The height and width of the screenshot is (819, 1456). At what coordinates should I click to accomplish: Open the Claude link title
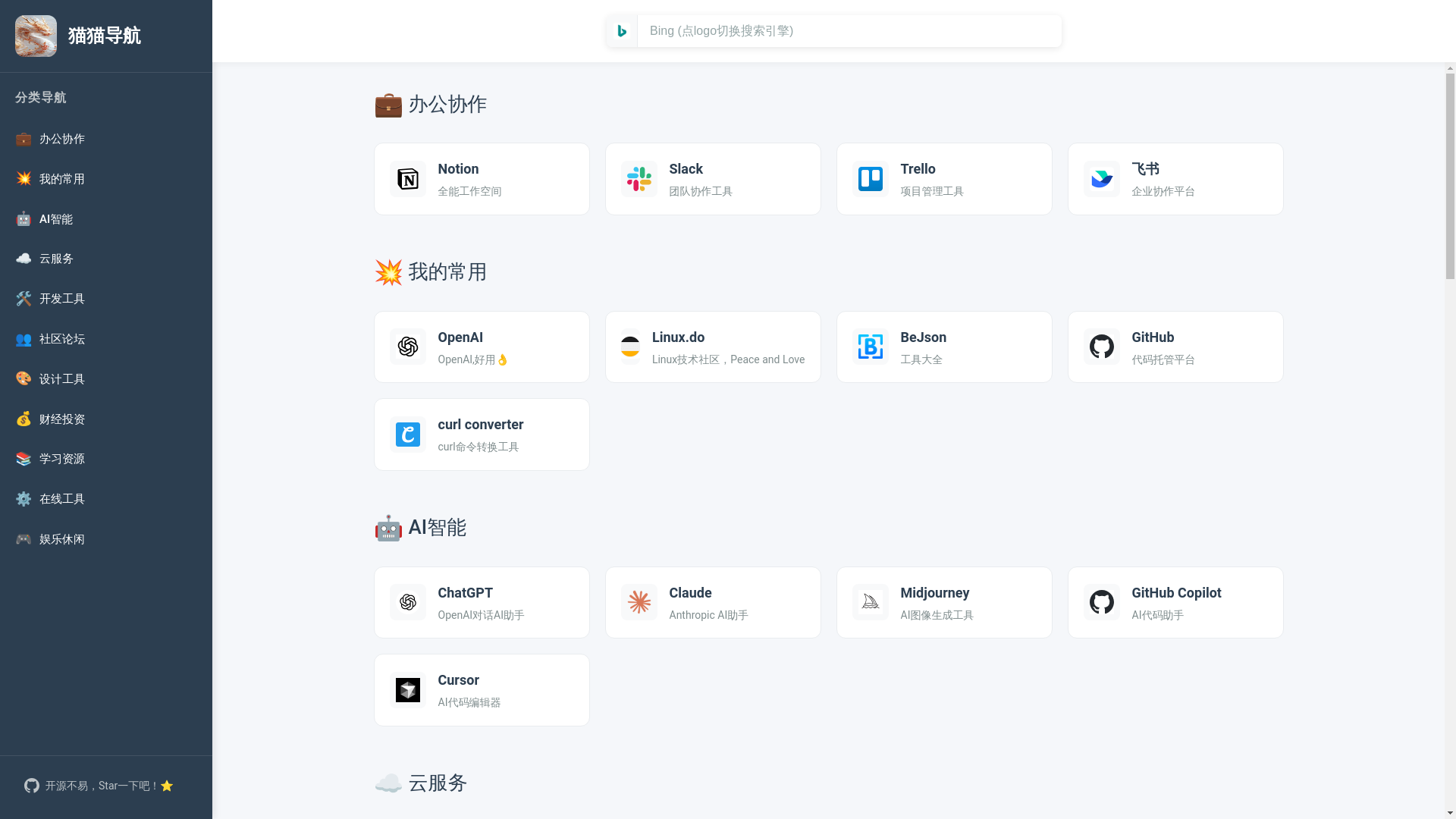tap(690, 593)
